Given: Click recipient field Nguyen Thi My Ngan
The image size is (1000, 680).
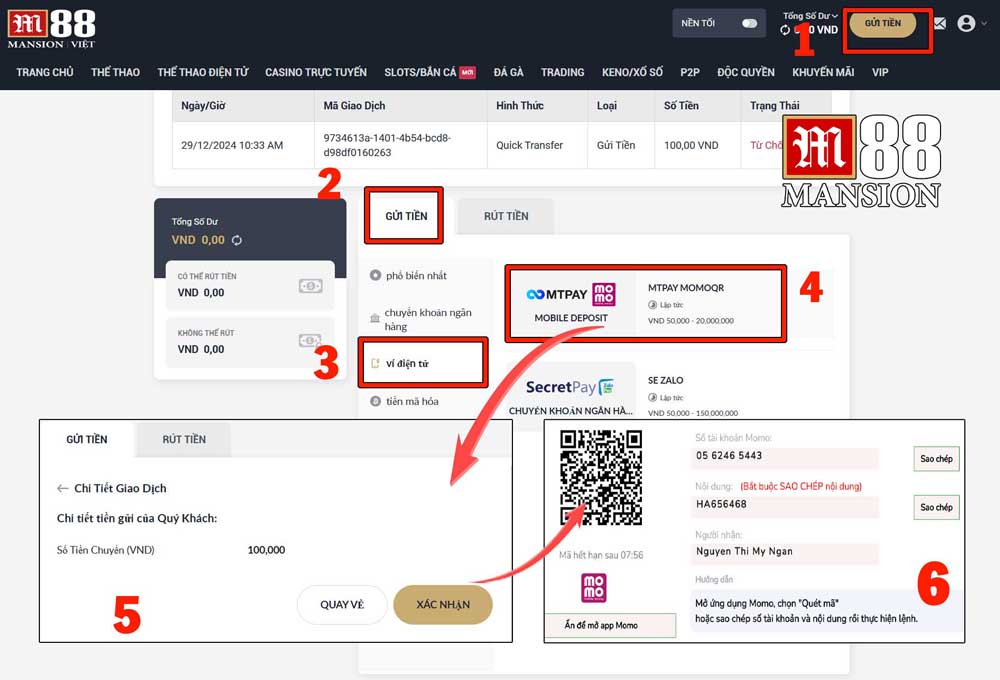Looking at the screenshot, I should point(786,552).
